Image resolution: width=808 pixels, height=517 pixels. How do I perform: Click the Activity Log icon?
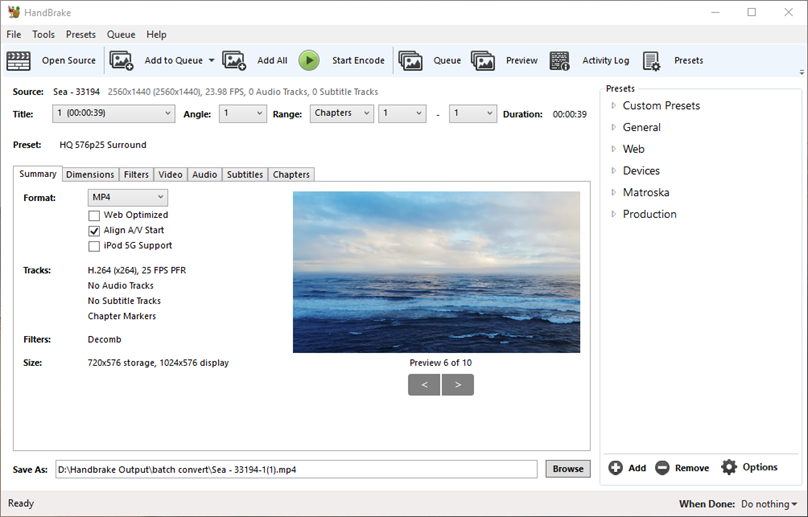pos(560,61)
